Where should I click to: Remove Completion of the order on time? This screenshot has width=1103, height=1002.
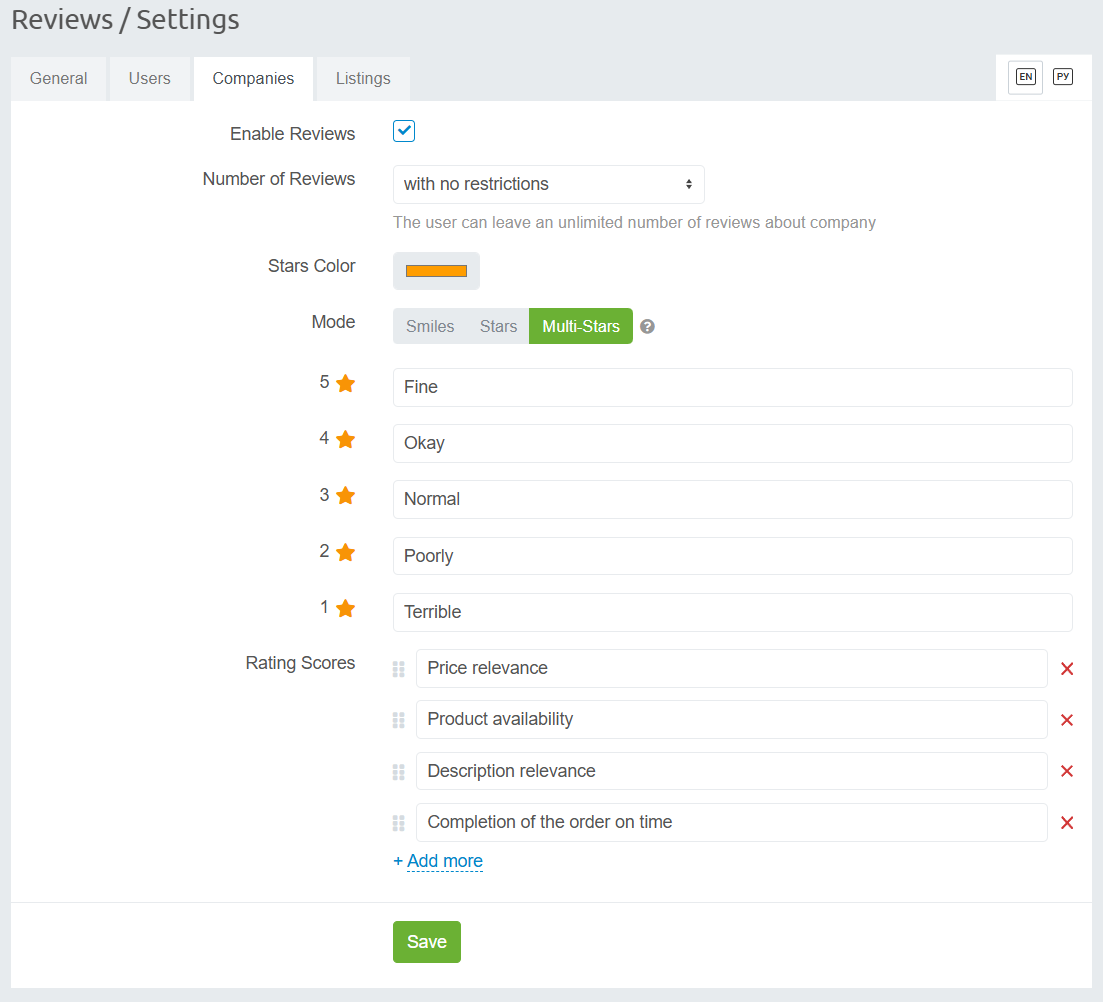tap(1067, 823)
